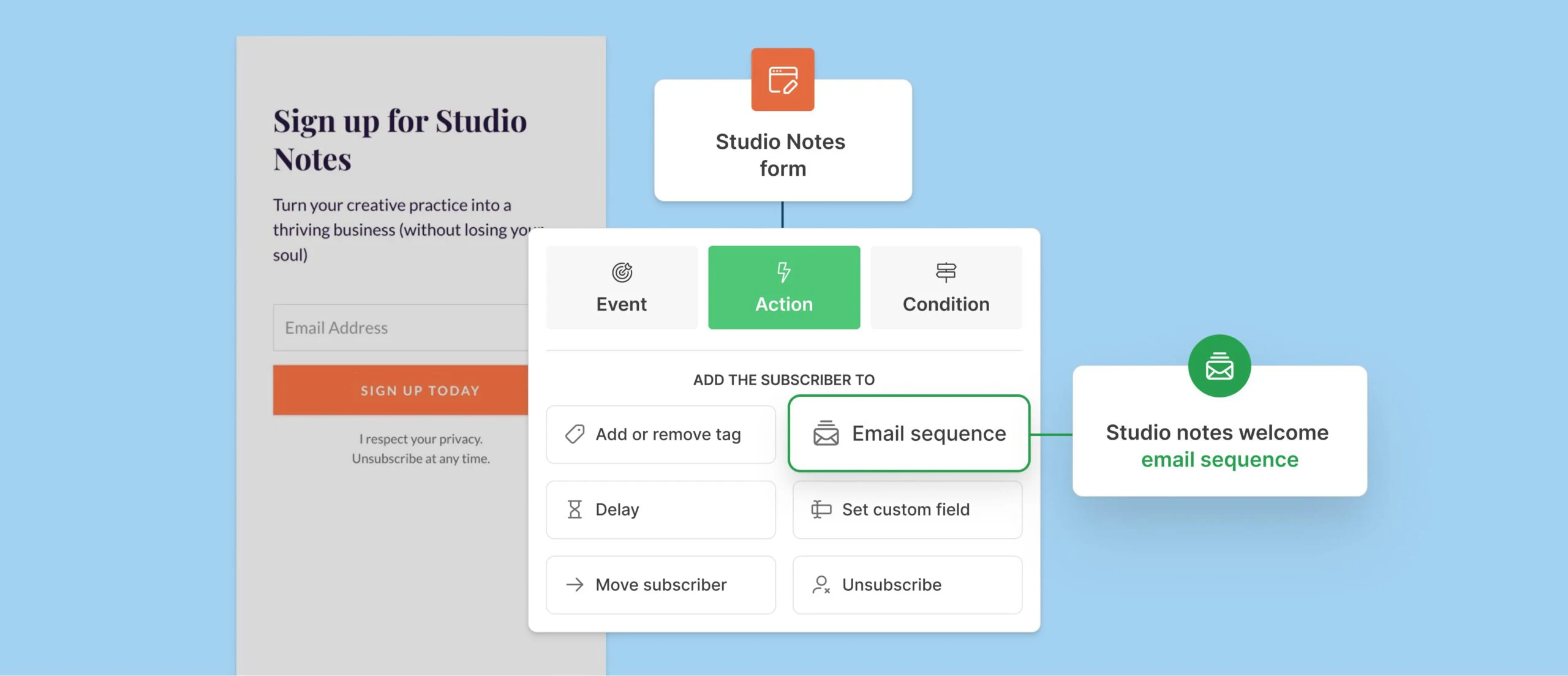The width and height of the screenshot is (1568, 676).
Task: Click the lightning bolt icon on the Action tab
Action: point(783,271)
